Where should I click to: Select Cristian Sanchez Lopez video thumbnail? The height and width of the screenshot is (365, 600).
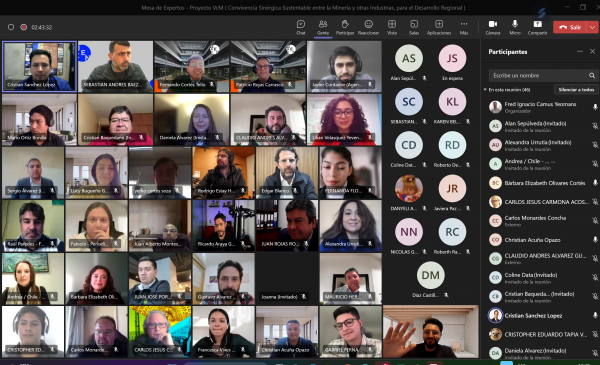click(39, 67)
